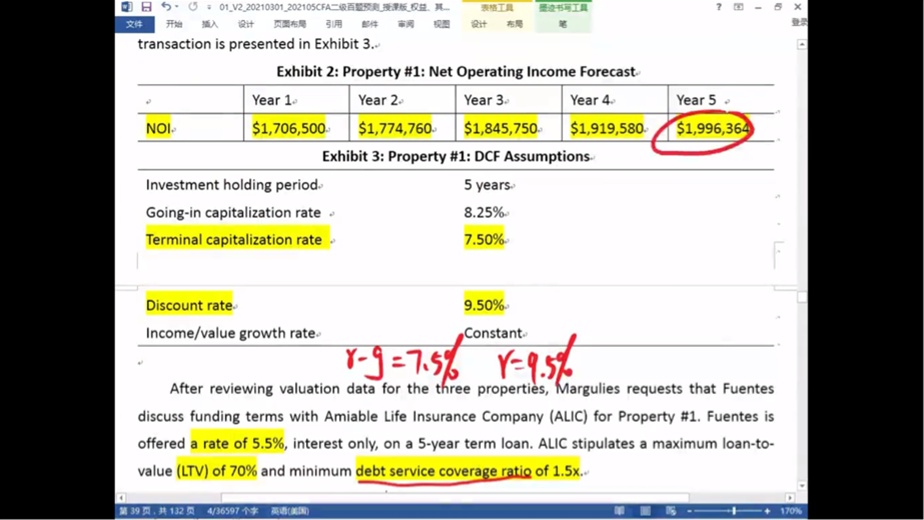The height and width of the screenshot is (520, 924).
Task: Click the document title in the title bar
Action: pos(334,7)
